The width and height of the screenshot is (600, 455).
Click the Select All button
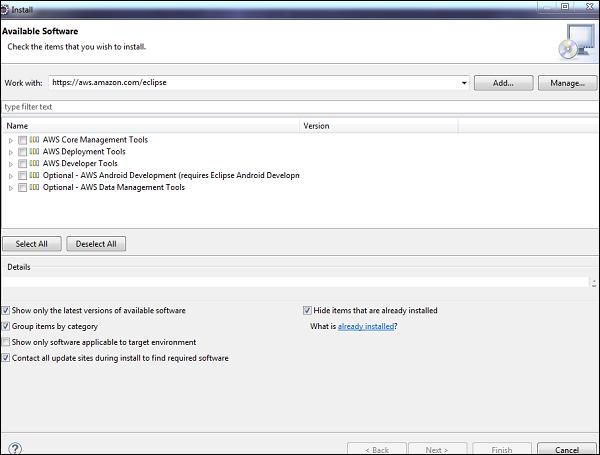click(x=32, y=244)
